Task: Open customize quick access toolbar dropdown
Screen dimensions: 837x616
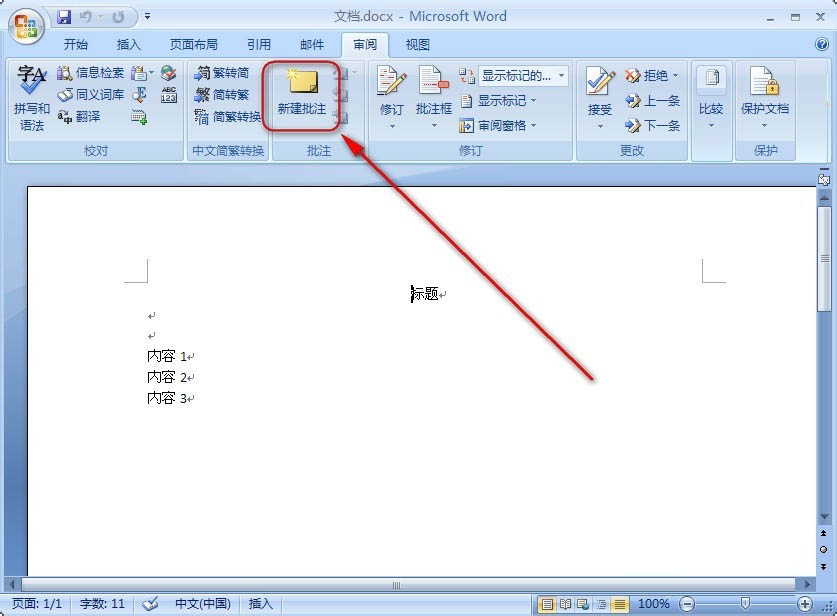Action: 147,17
